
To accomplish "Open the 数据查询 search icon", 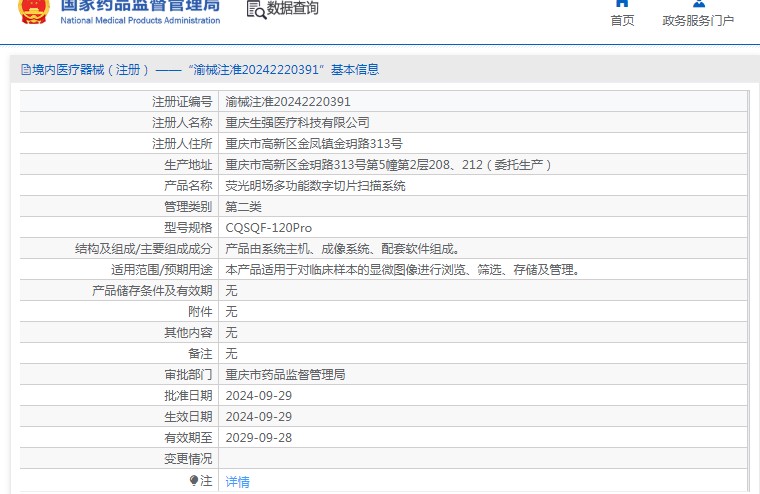I will coord(256,9).
